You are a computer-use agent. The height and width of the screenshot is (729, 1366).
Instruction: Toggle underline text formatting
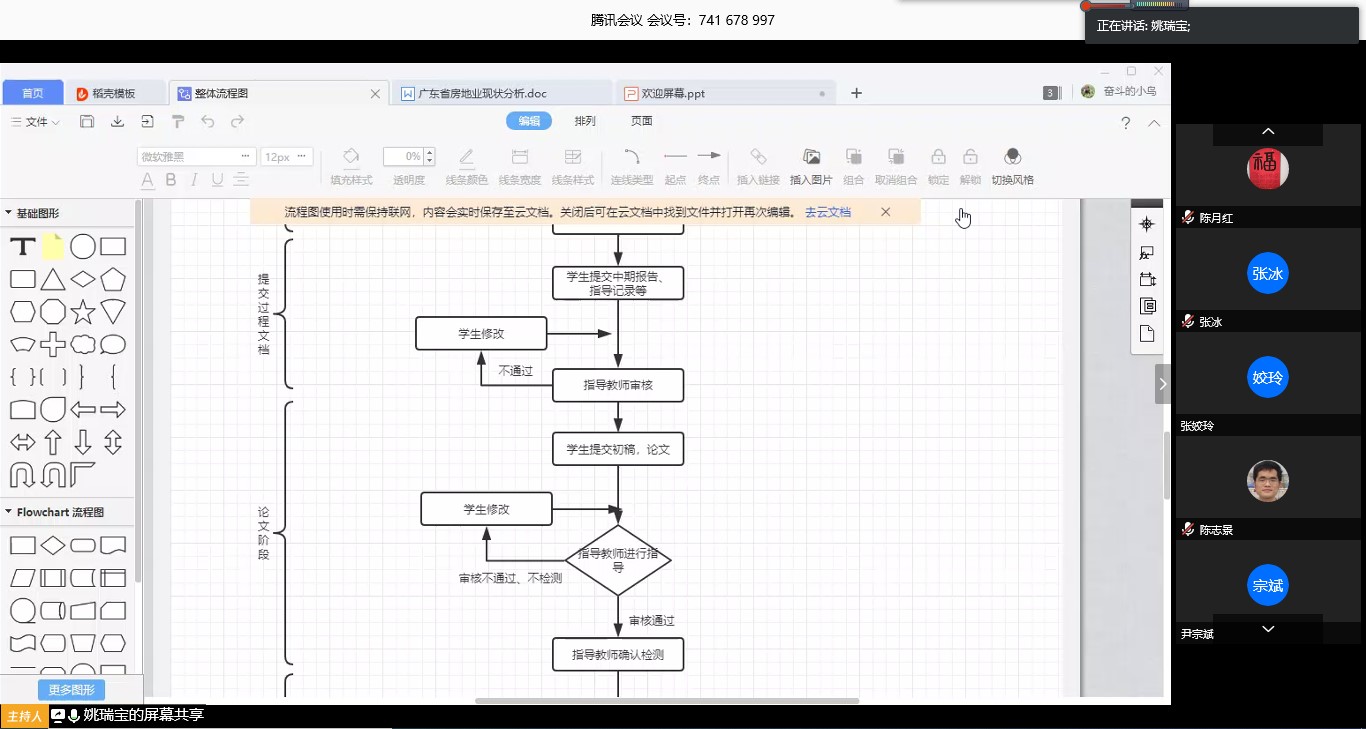pos(217,180)
